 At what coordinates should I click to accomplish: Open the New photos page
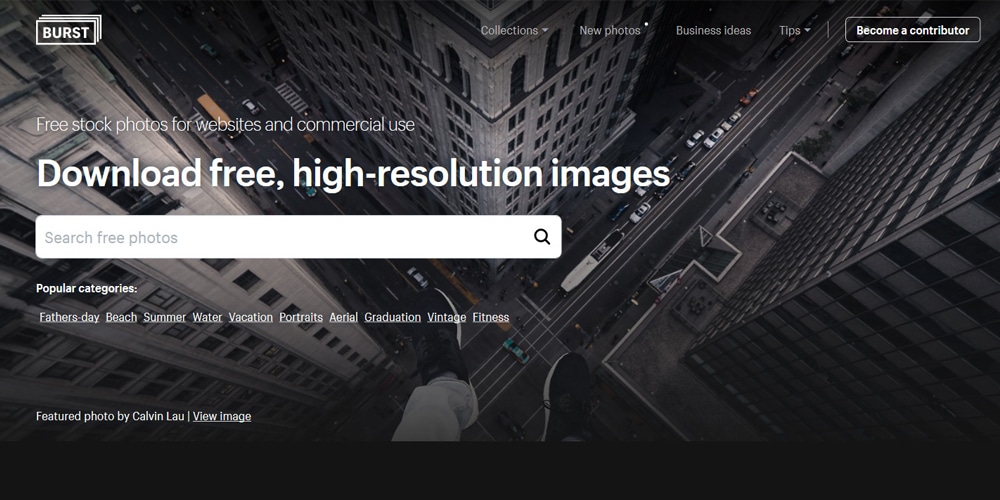point(610,31)
